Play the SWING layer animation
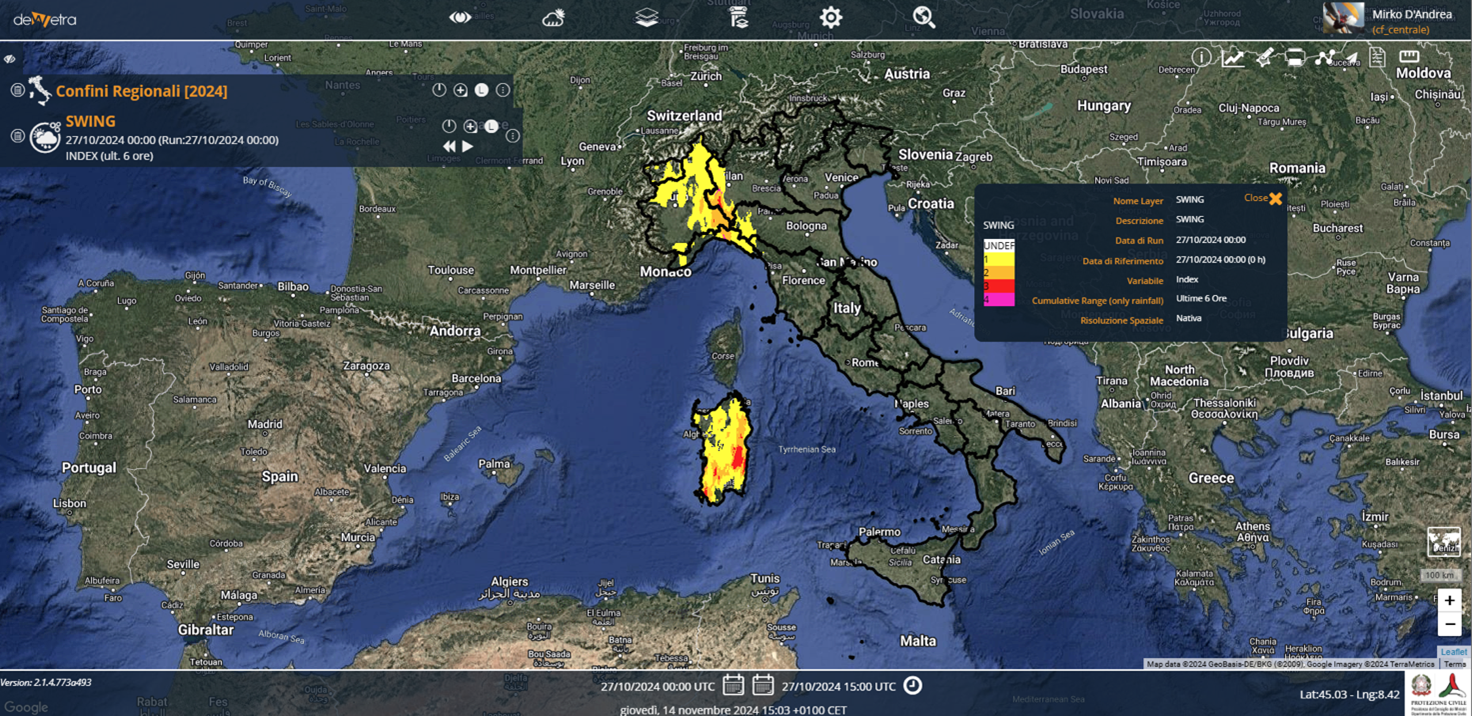The height and width of the screenshot is (716, 1472). (468, 147)
